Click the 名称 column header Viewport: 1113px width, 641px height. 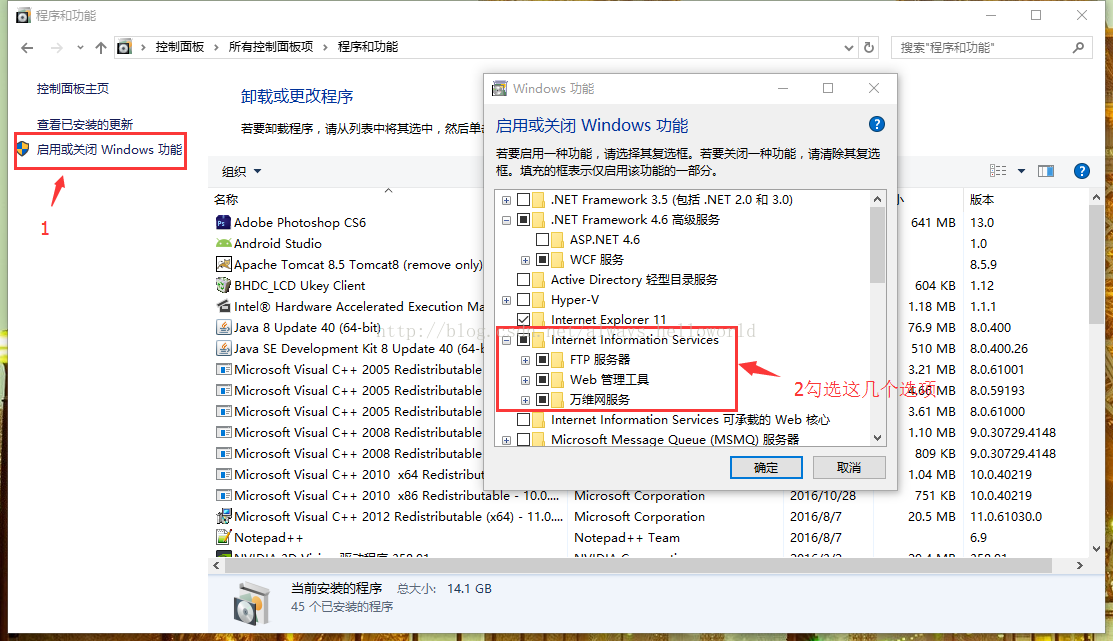coord(226,199)
